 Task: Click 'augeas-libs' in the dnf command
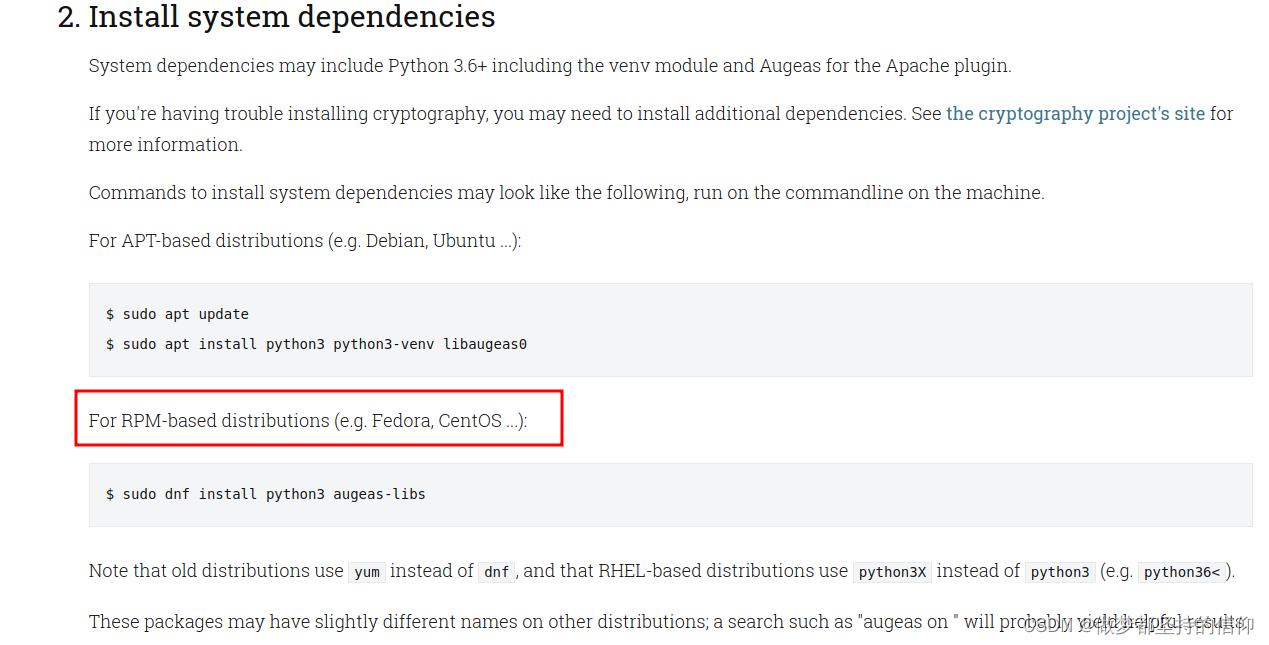click(x=380, y=494)
